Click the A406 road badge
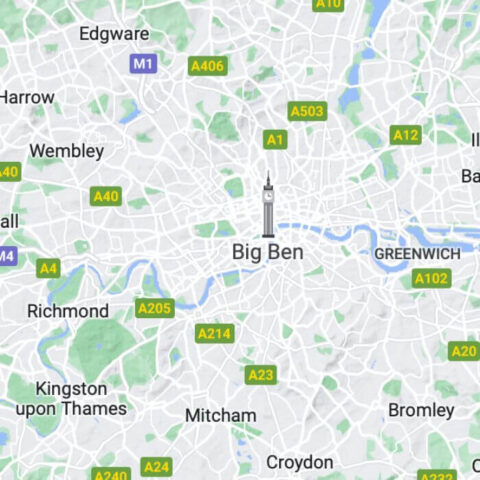Viewport: 480px width, 480px height. [208, 66]
